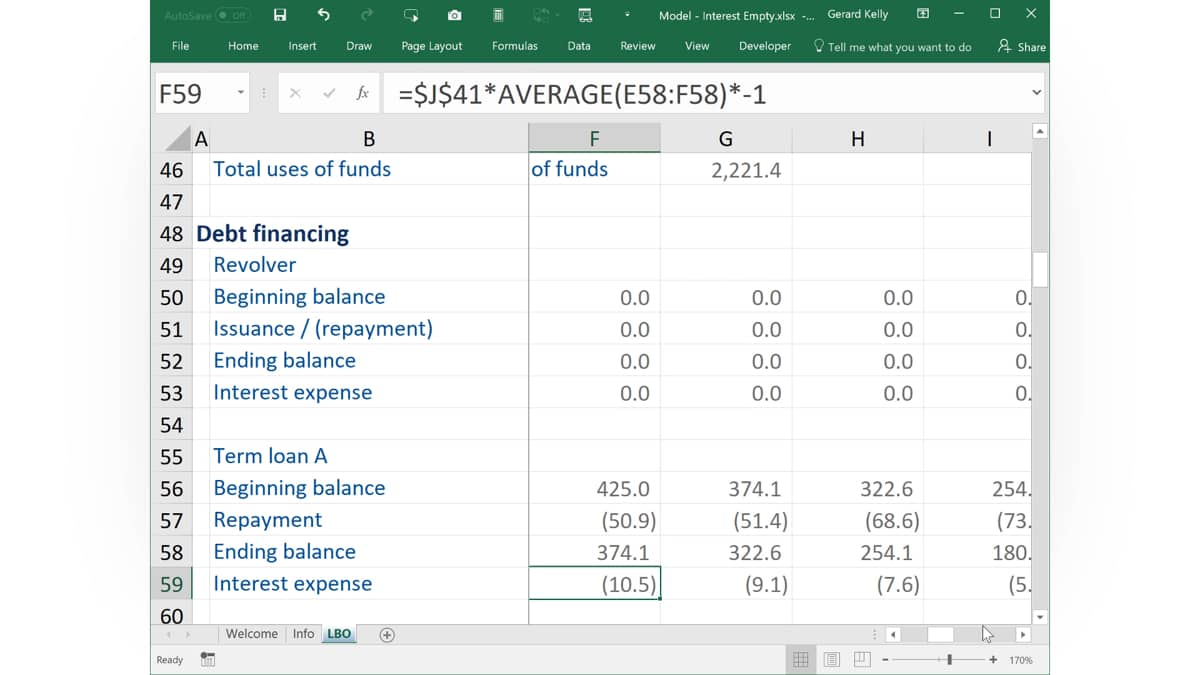1200x675 pixels.
Task: Click the horizontal scroll right arrow
Action: (x=1022, y=634)
